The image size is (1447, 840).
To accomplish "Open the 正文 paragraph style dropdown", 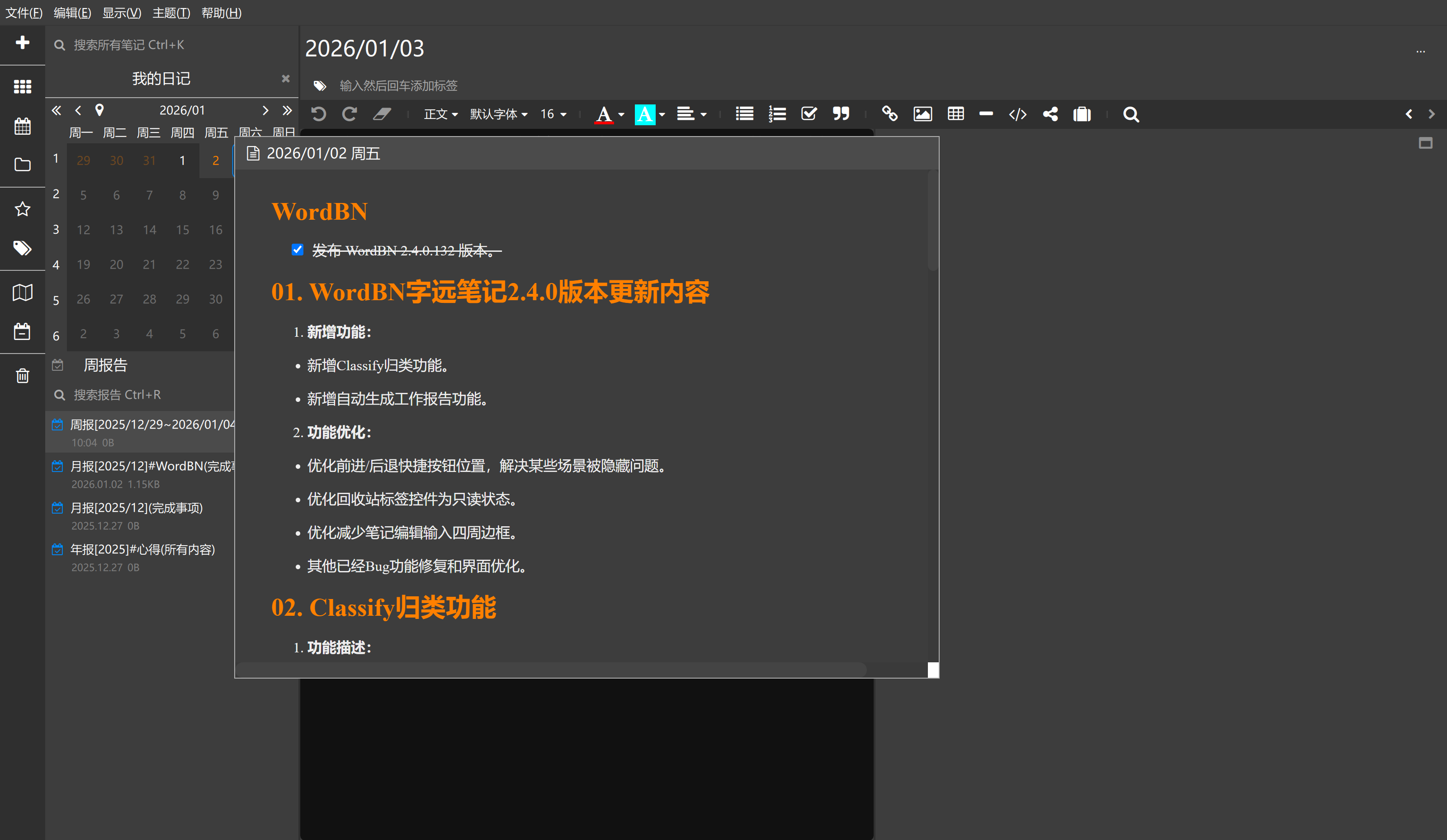I will click(x=440, y=114).
